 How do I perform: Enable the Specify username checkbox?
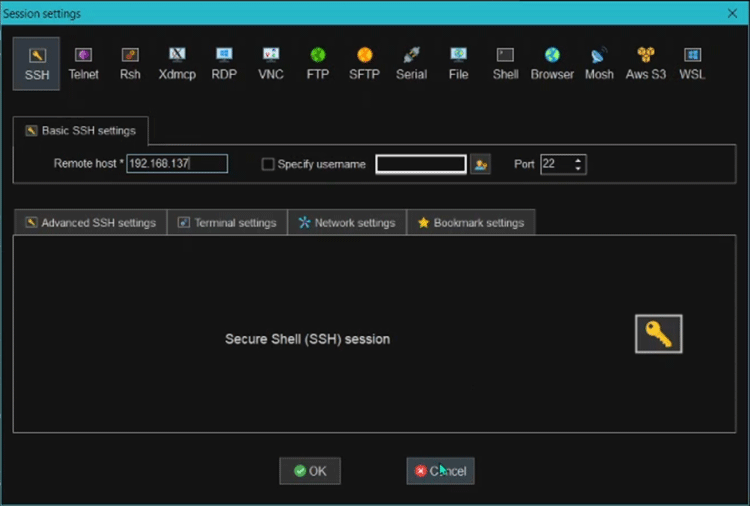(x=268, y=165)
